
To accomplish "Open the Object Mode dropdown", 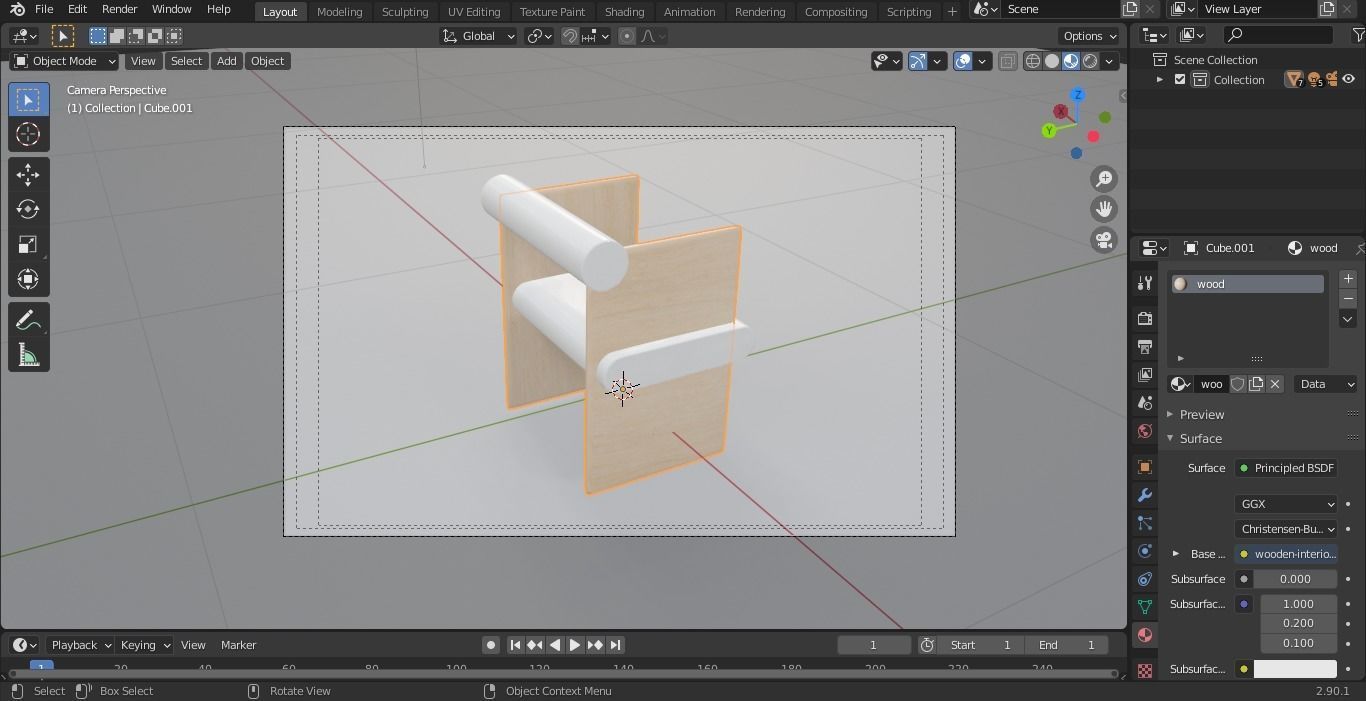I will tap(65, 61).
